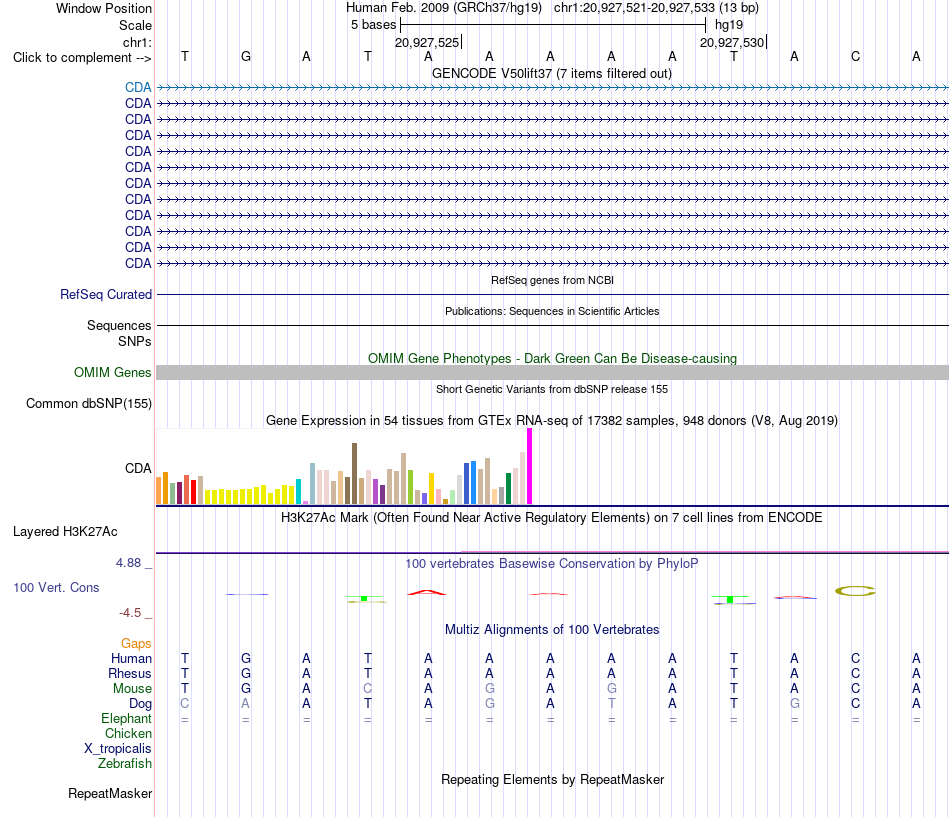This screenshot has height=817, width=950.
Task: Click the olive C-base PhyloP conservation mark
Action: click(x=855, y=591)
